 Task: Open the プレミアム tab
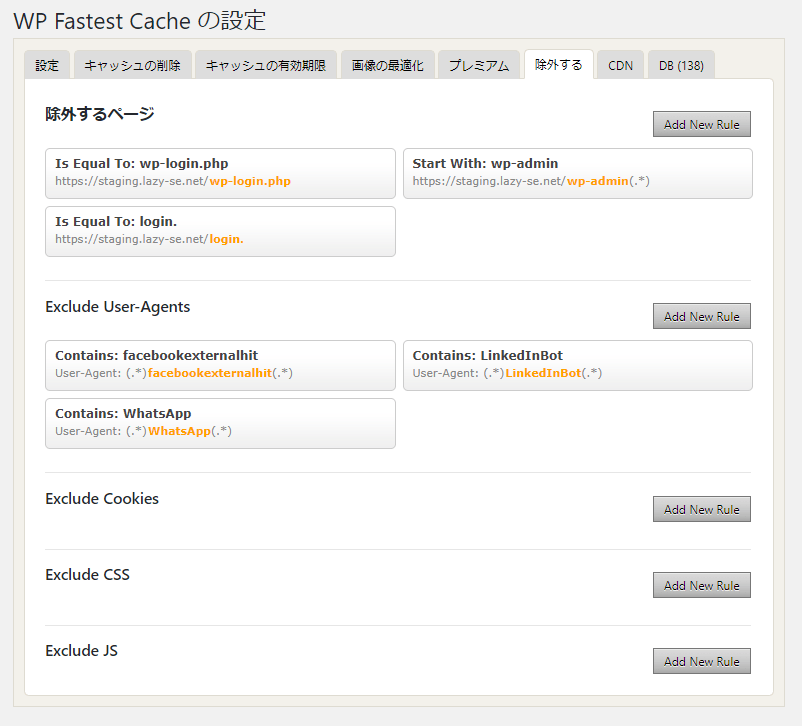[479, 65]
